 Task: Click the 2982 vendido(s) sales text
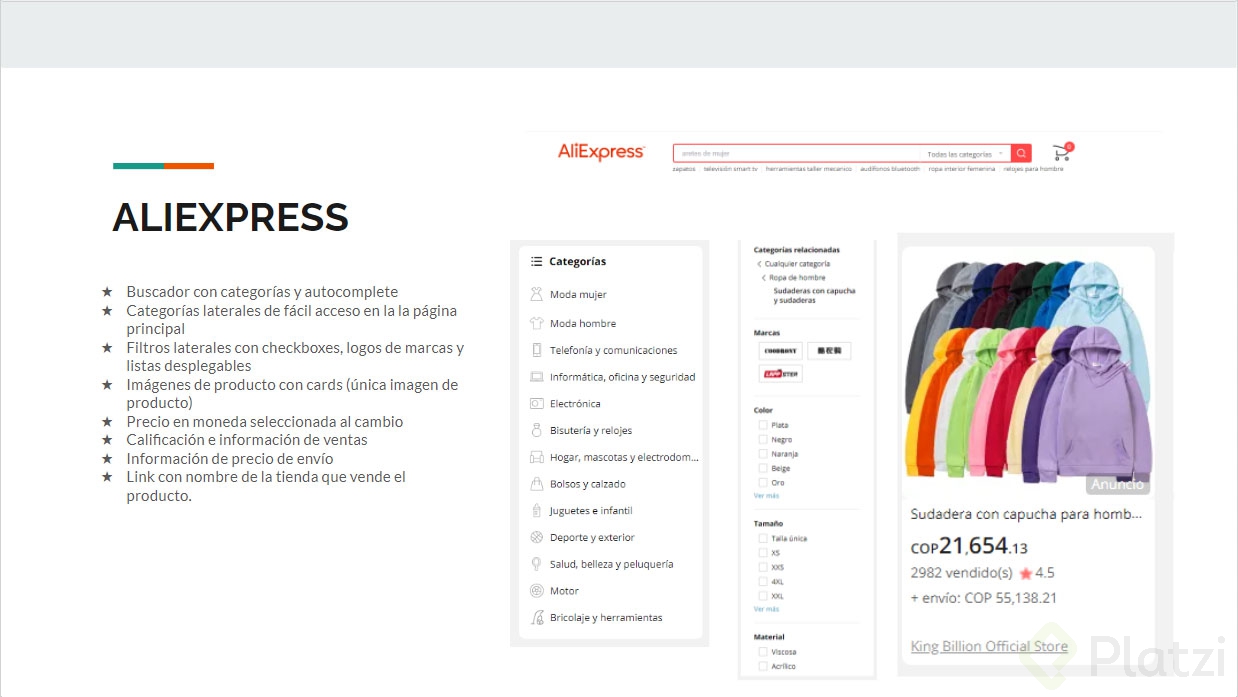[961, 573]
